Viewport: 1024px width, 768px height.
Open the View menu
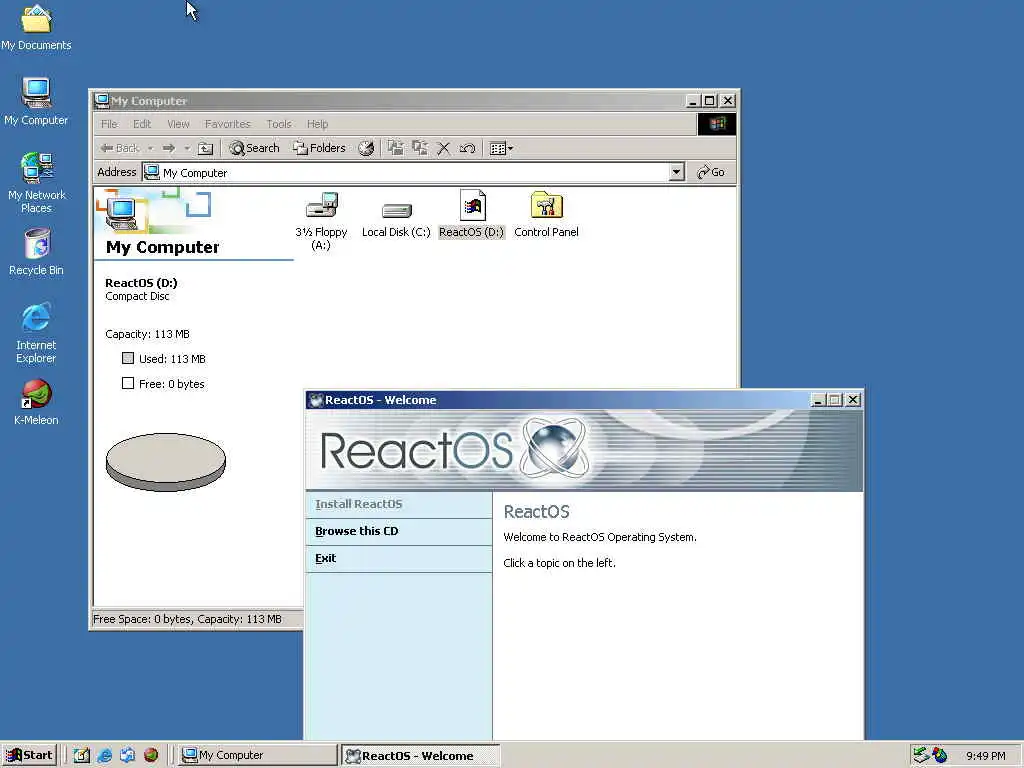click(x=178, y=124)
